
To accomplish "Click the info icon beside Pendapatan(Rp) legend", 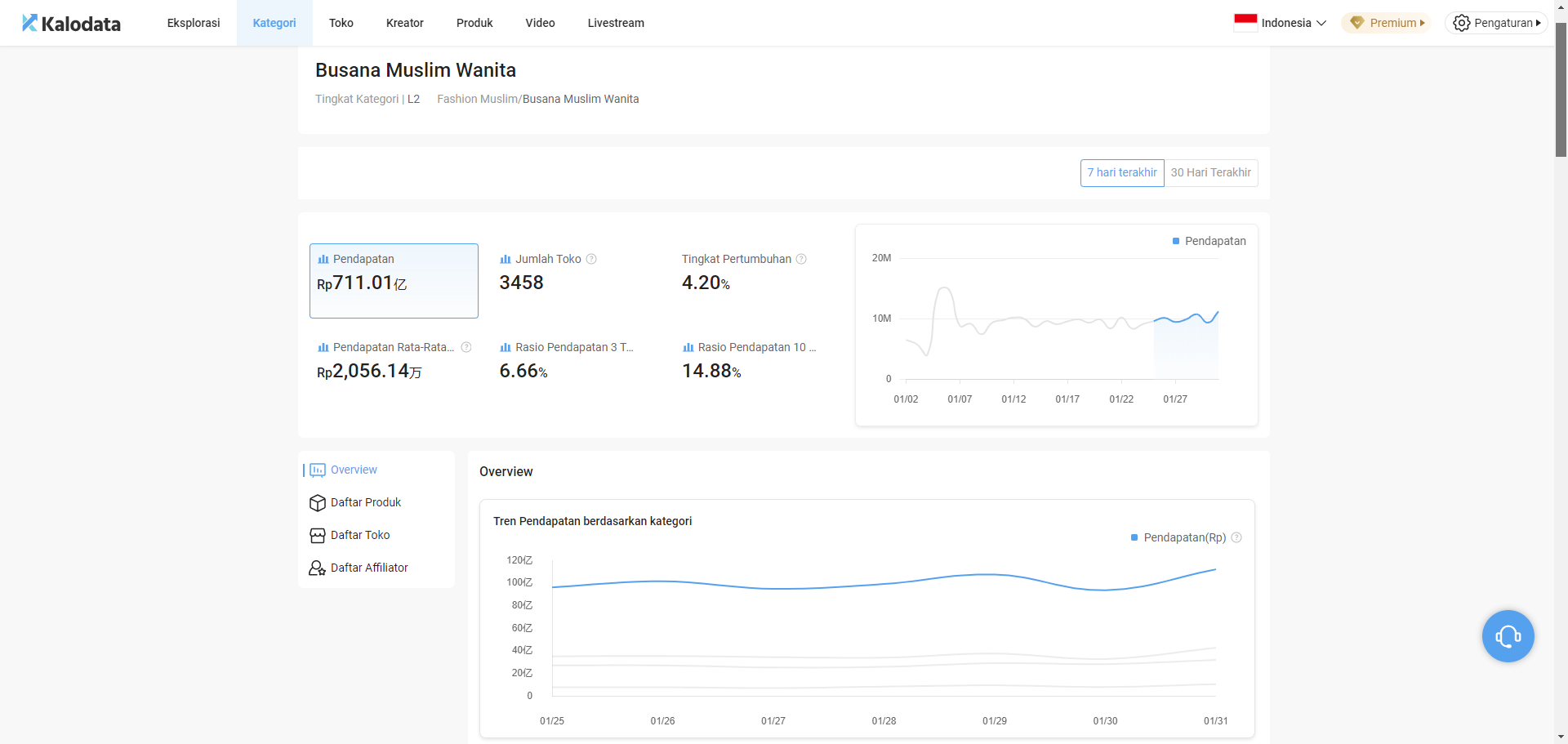I will click(x=1236, y=537).
